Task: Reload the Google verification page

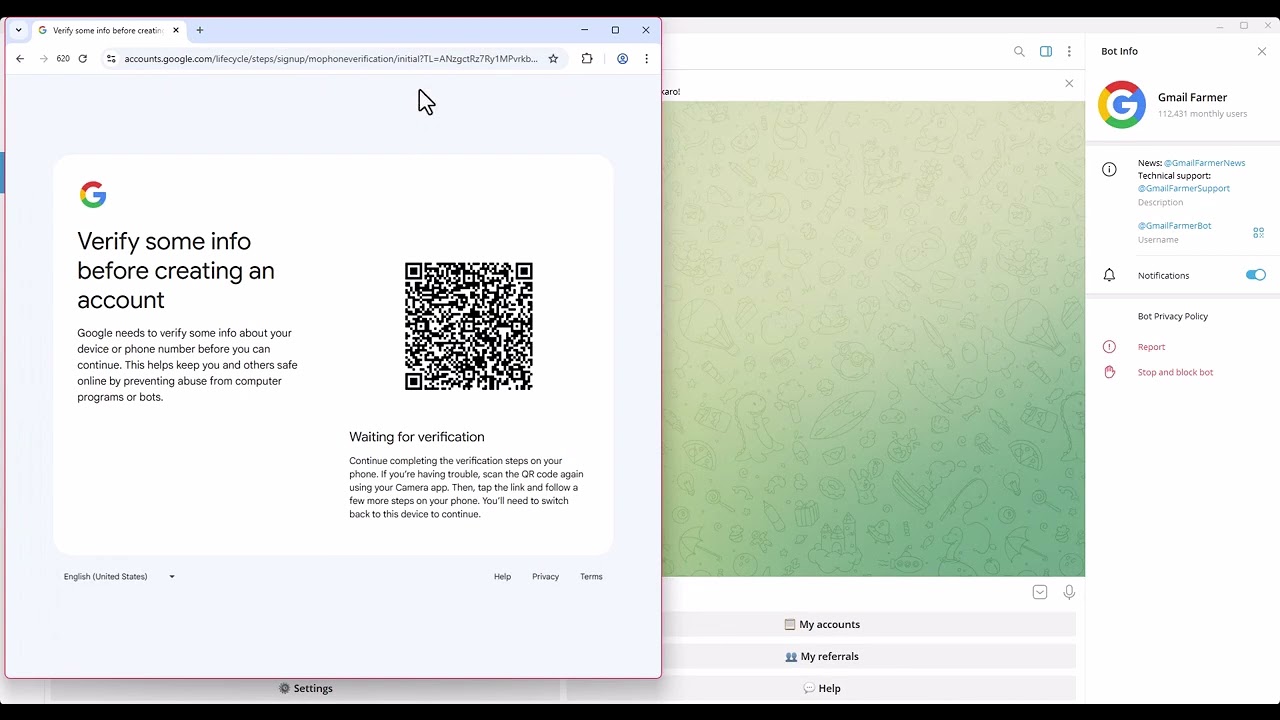Action: [83, 59]
